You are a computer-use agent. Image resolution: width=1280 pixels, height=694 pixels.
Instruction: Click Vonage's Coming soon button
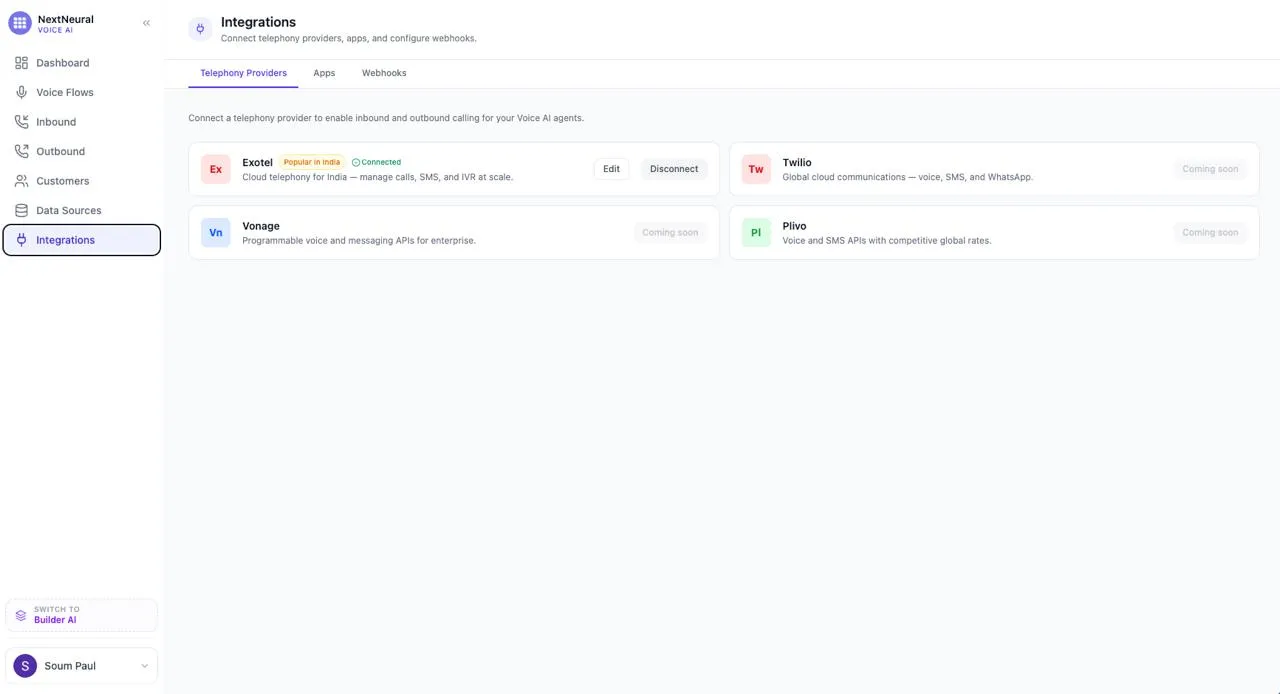(x=670, y=232)
